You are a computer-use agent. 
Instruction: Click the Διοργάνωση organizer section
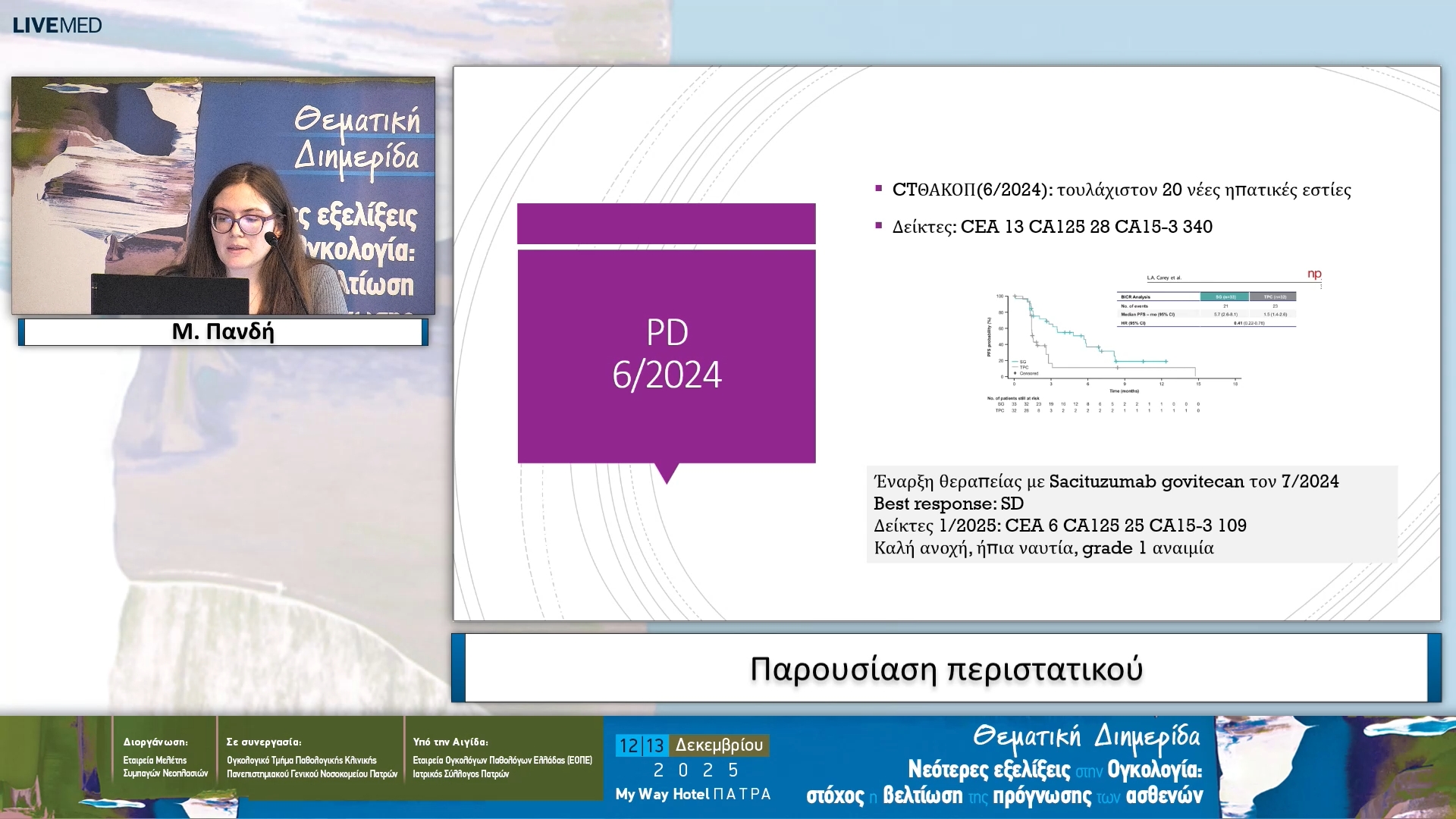pos(165,758)
